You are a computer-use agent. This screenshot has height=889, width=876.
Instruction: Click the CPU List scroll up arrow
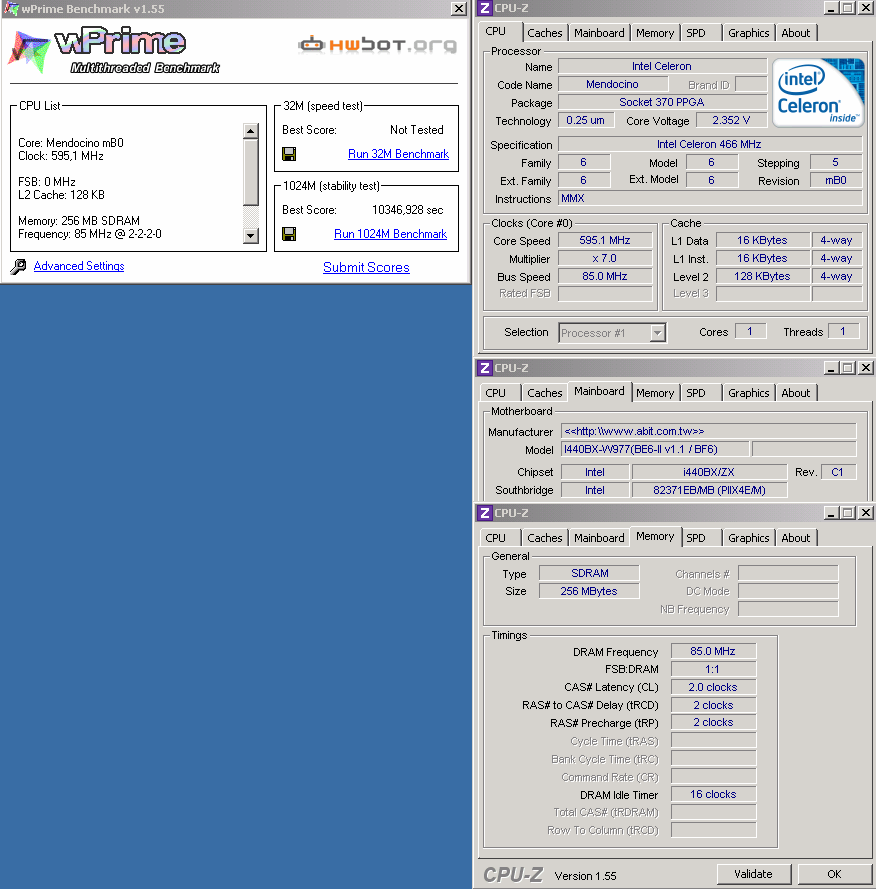251,131
